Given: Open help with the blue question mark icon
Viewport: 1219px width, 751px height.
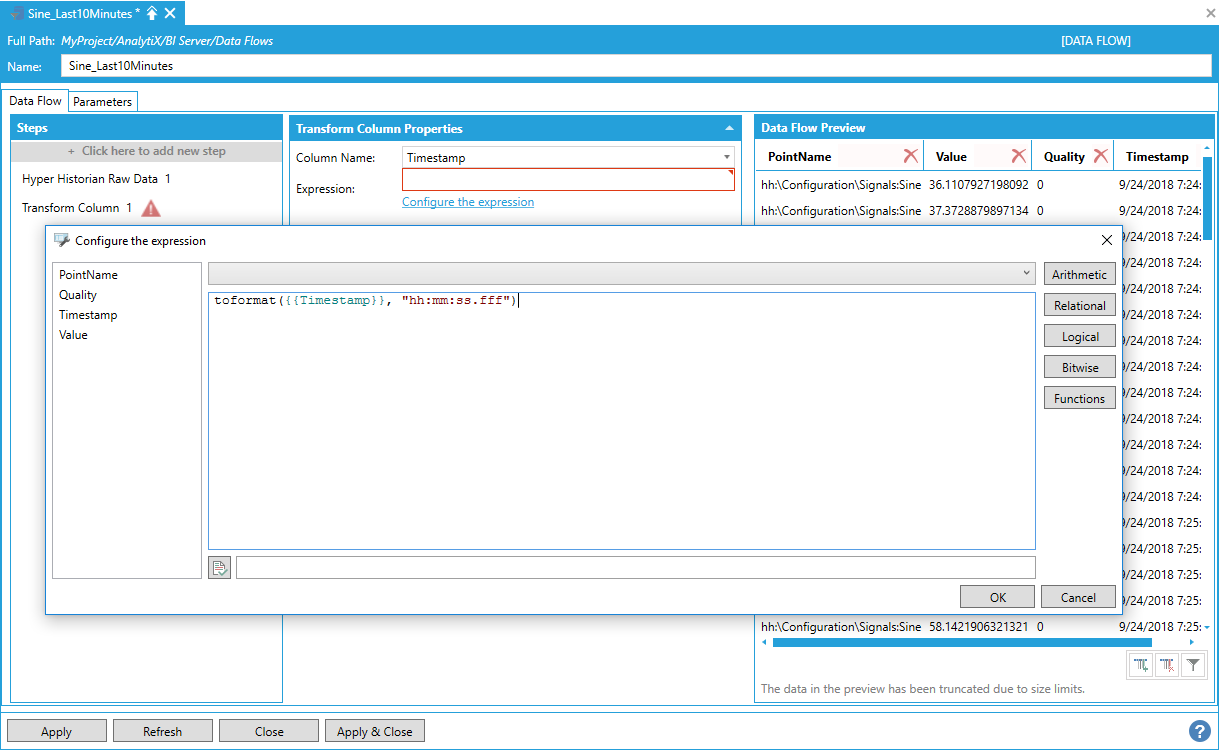Looking at the screenshot, I should pyautogui.click(x=1199, y=731).
